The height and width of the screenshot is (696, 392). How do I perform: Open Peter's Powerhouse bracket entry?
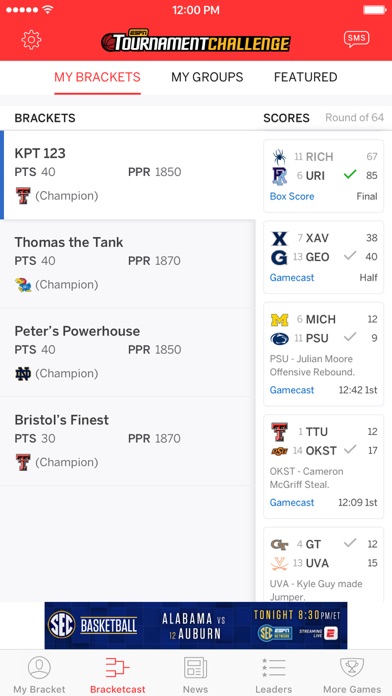point(128,352)
